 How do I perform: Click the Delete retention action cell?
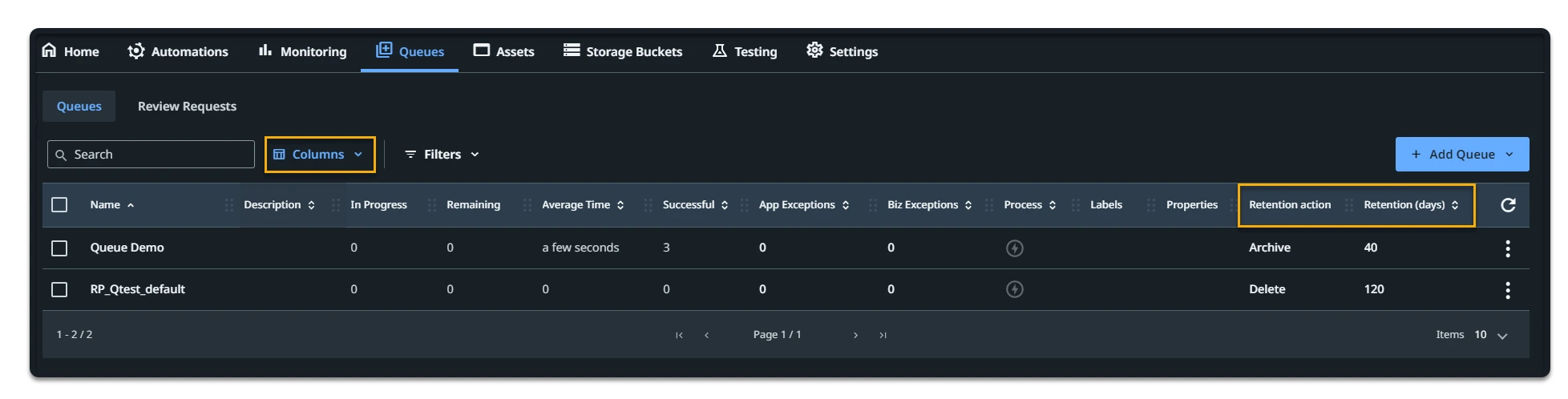click(1267, 289)
